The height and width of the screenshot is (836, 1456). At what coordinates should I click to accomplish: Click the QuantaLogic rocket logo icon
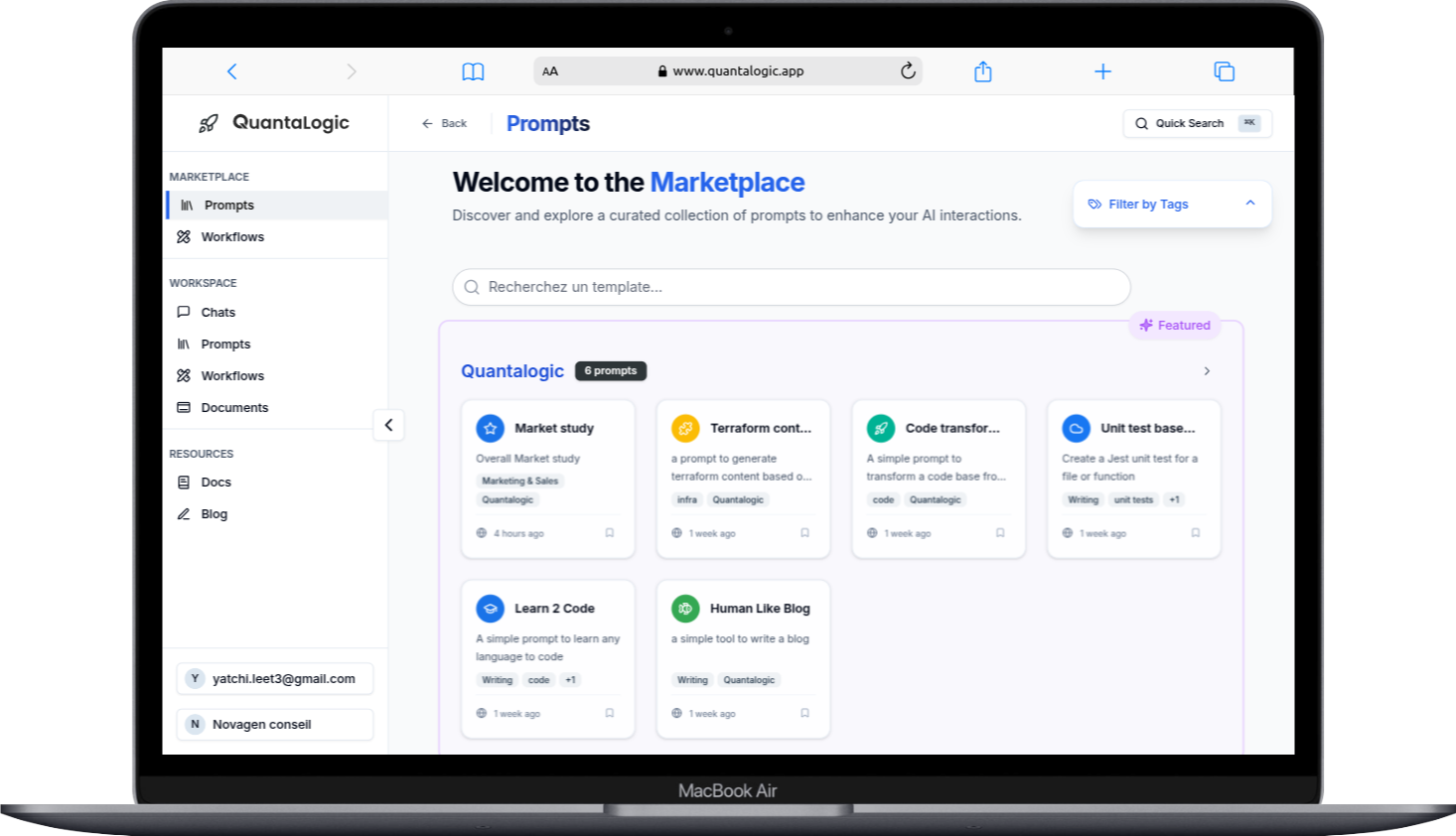[x=208, y=123]
